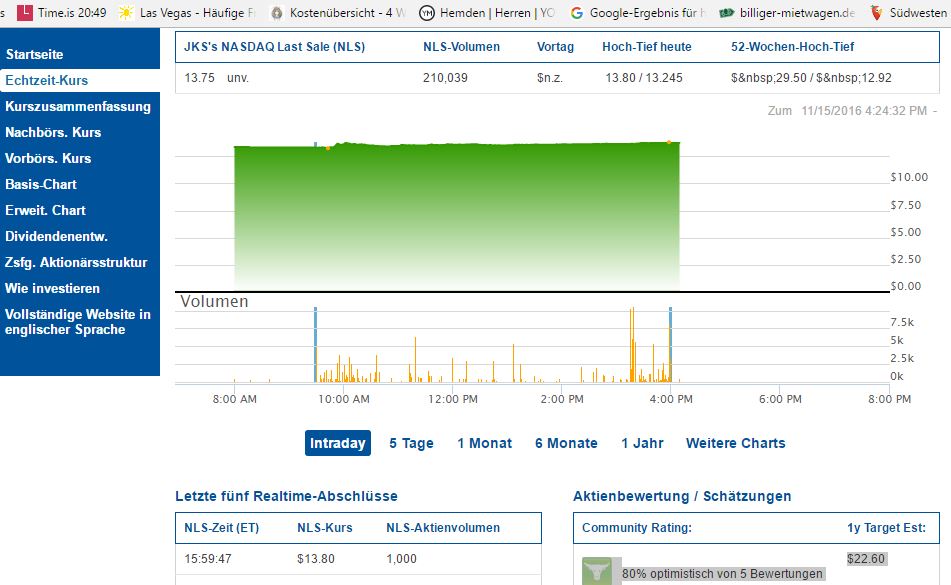The height and width of the screenshot is (585, 951).
Task: Click the sun icon of the Las Vegas bookmark
Action: coord(126,12)
